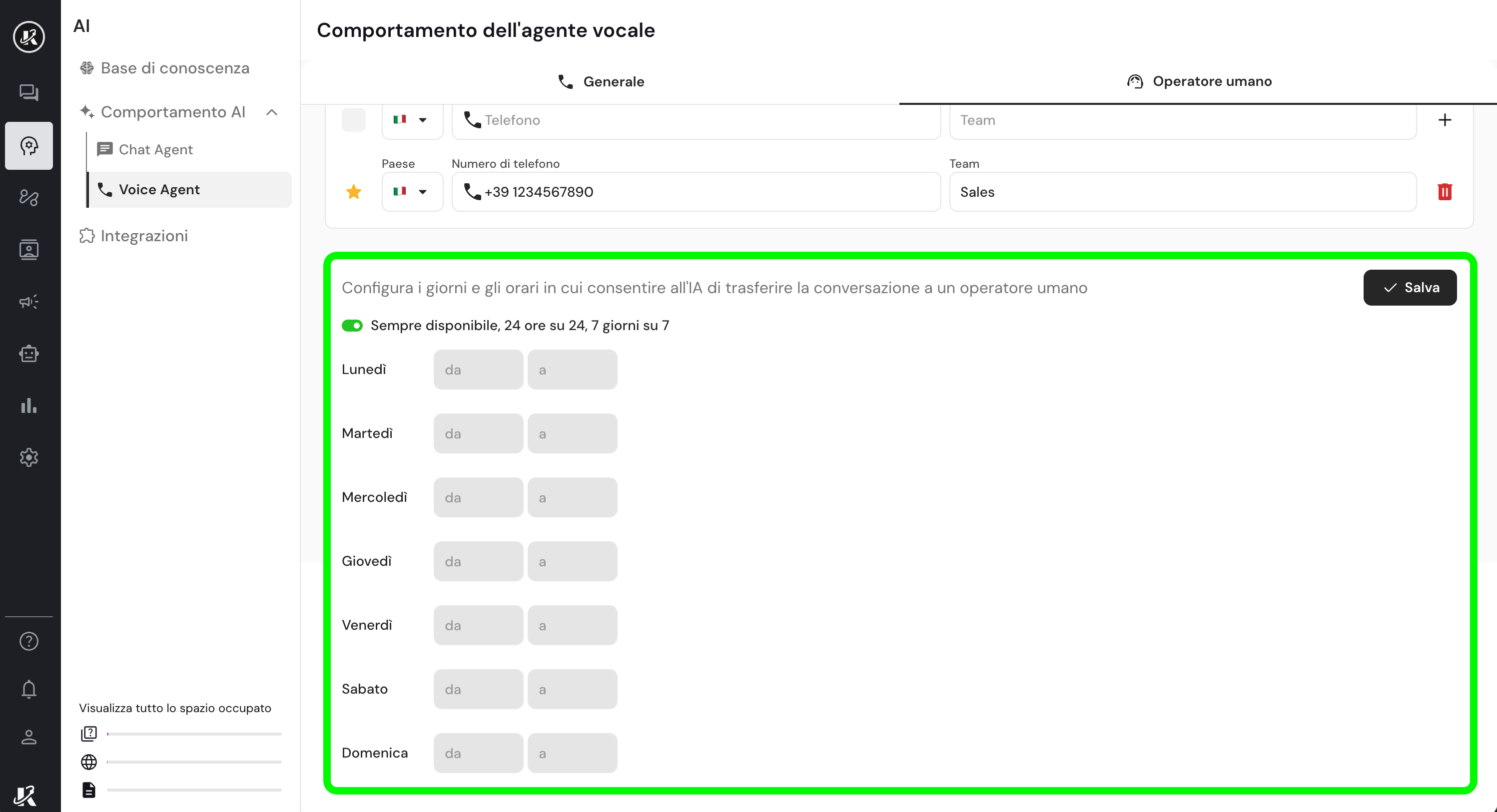The image size is (1497, 812).
Task: Open country flag dropdown in new Telefono row
Action: tap(411, 120)
